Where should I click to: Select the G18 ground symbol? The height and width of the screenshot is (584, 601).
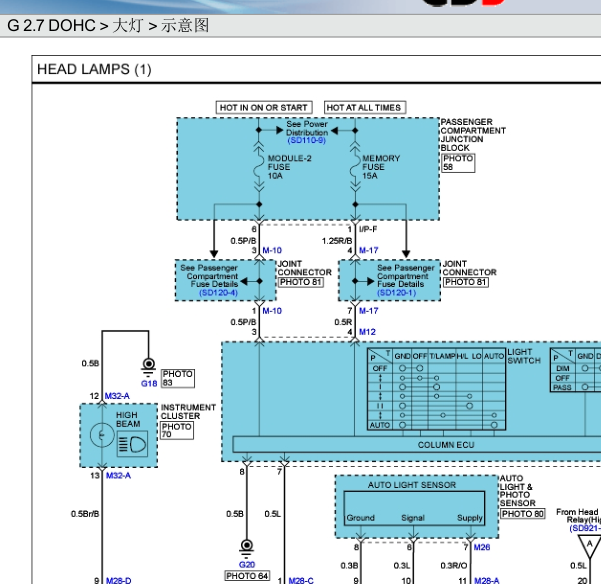pyautogui.click(x=149, y=368)
